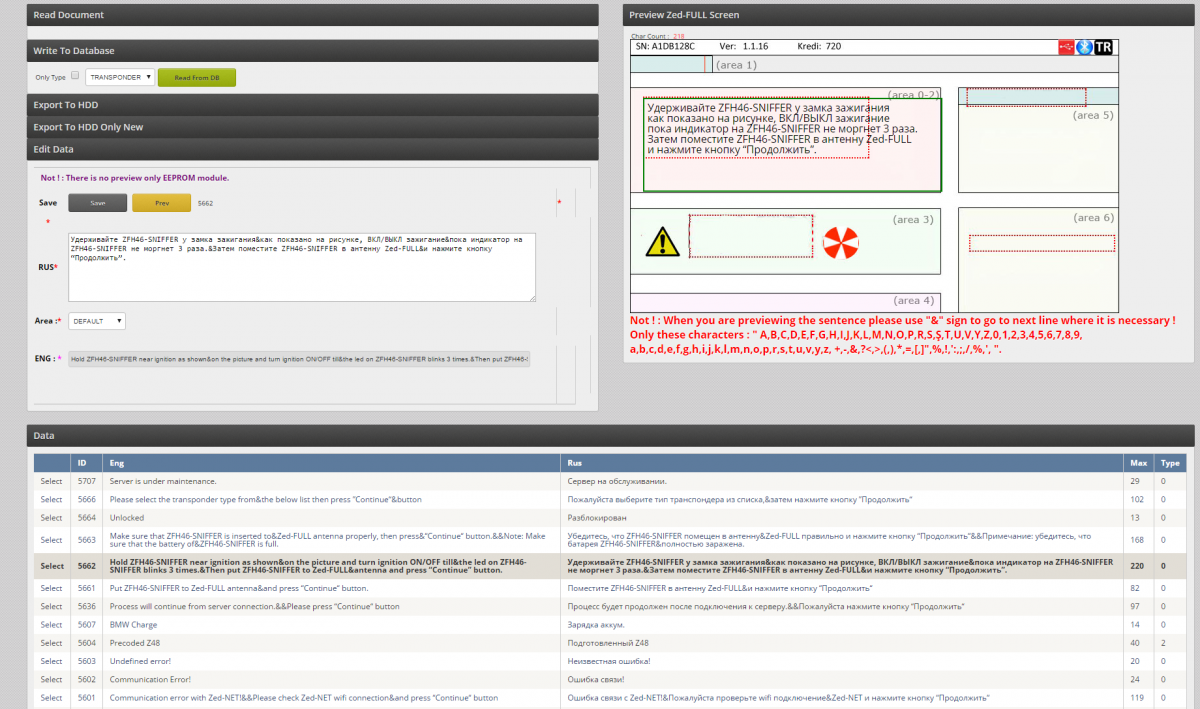Click the Max column header
The image size is (1200, 709).
(x=1138, y=463)
